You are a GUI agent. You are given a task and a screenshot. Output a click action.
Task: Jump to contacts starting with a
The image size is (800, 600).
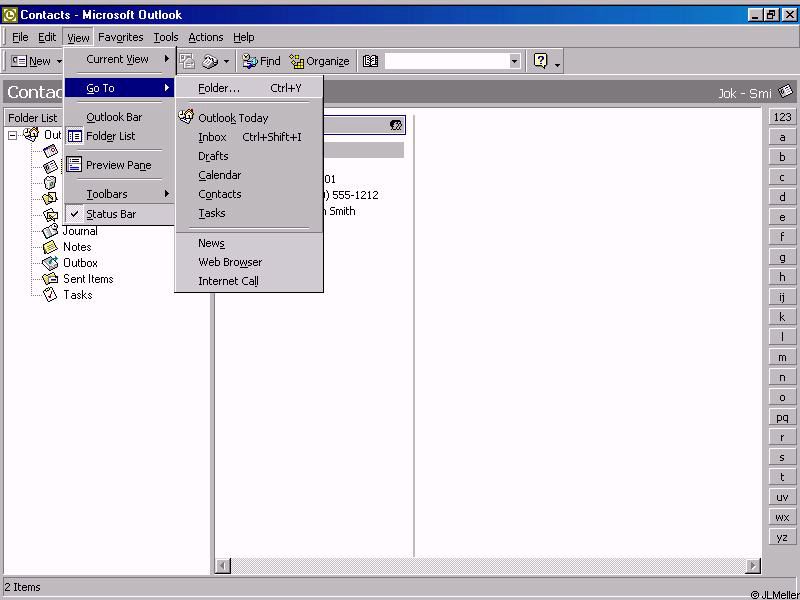[x=782, y=137]
